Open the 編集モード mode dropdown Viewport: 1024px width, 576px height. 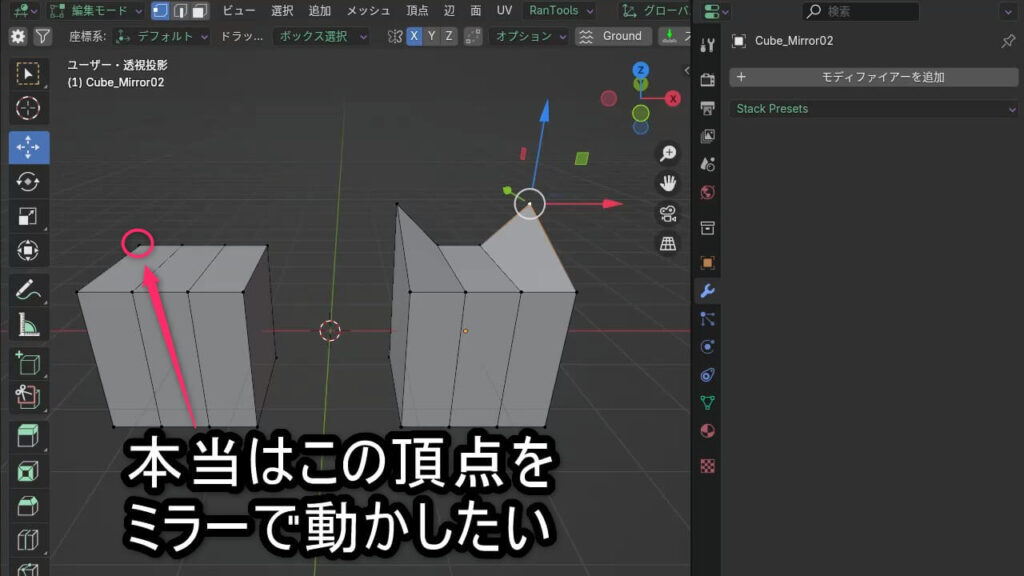pyautogui.click(x=98, y=11)
